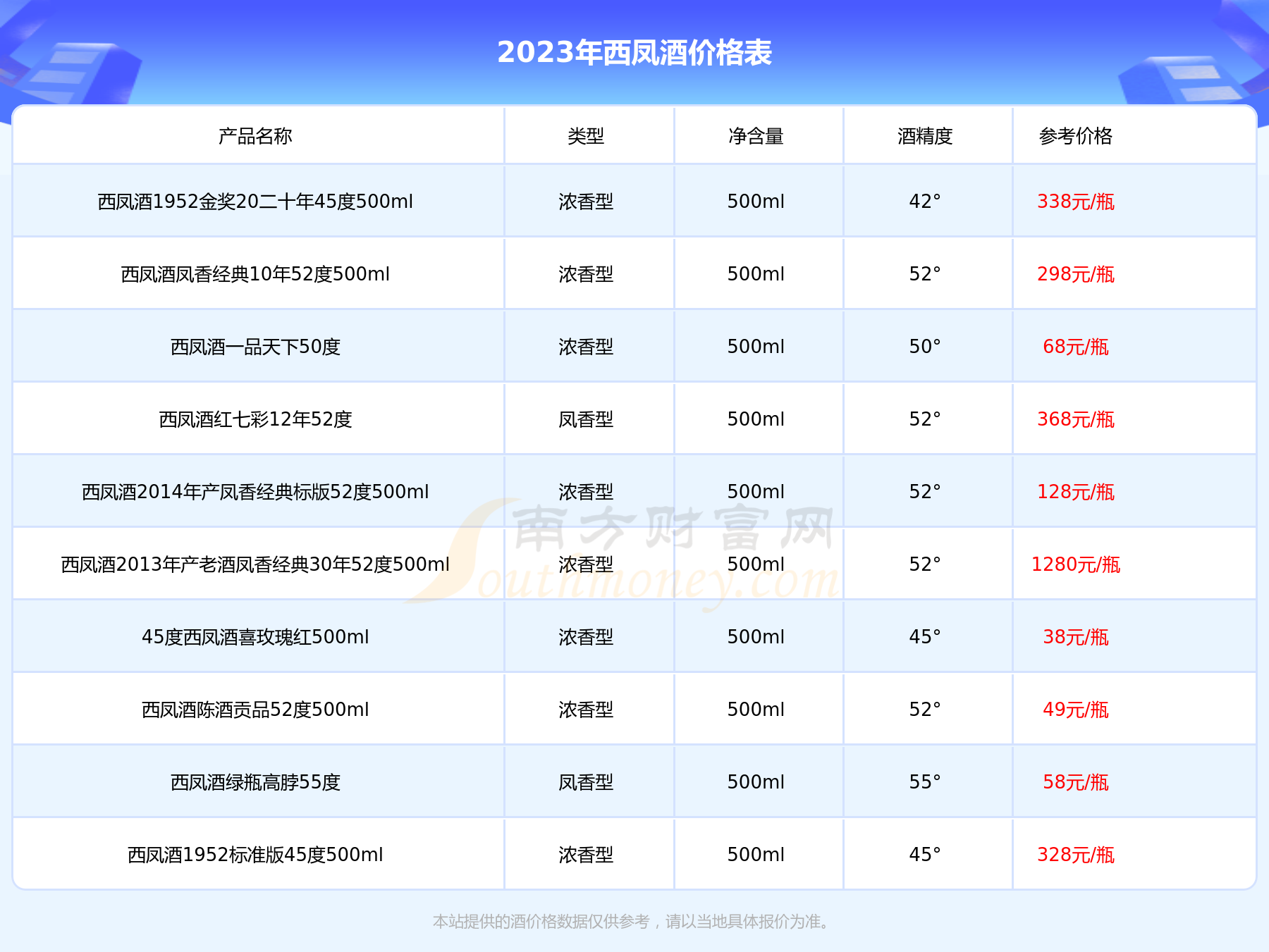Click 浓香型 in the 1952金奖20 row

click(x=586, y=202)
